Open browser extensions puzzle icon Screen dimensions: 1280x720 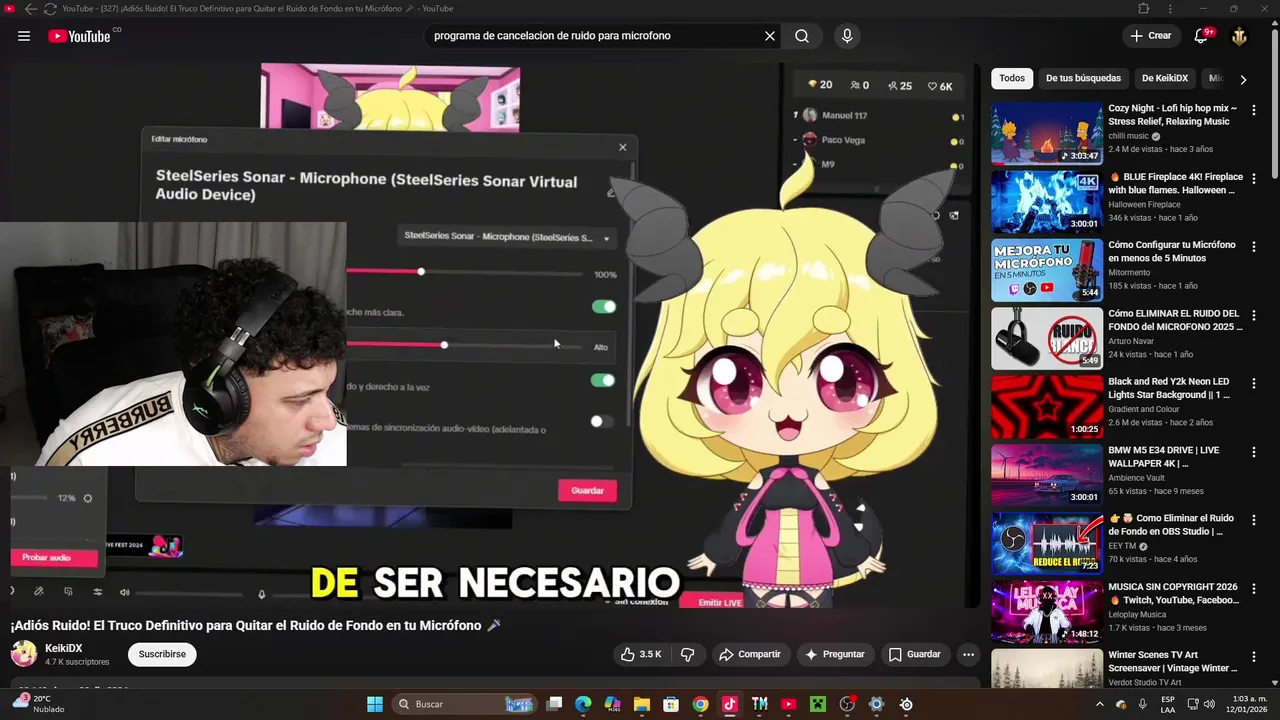(x=1144, y=9)
